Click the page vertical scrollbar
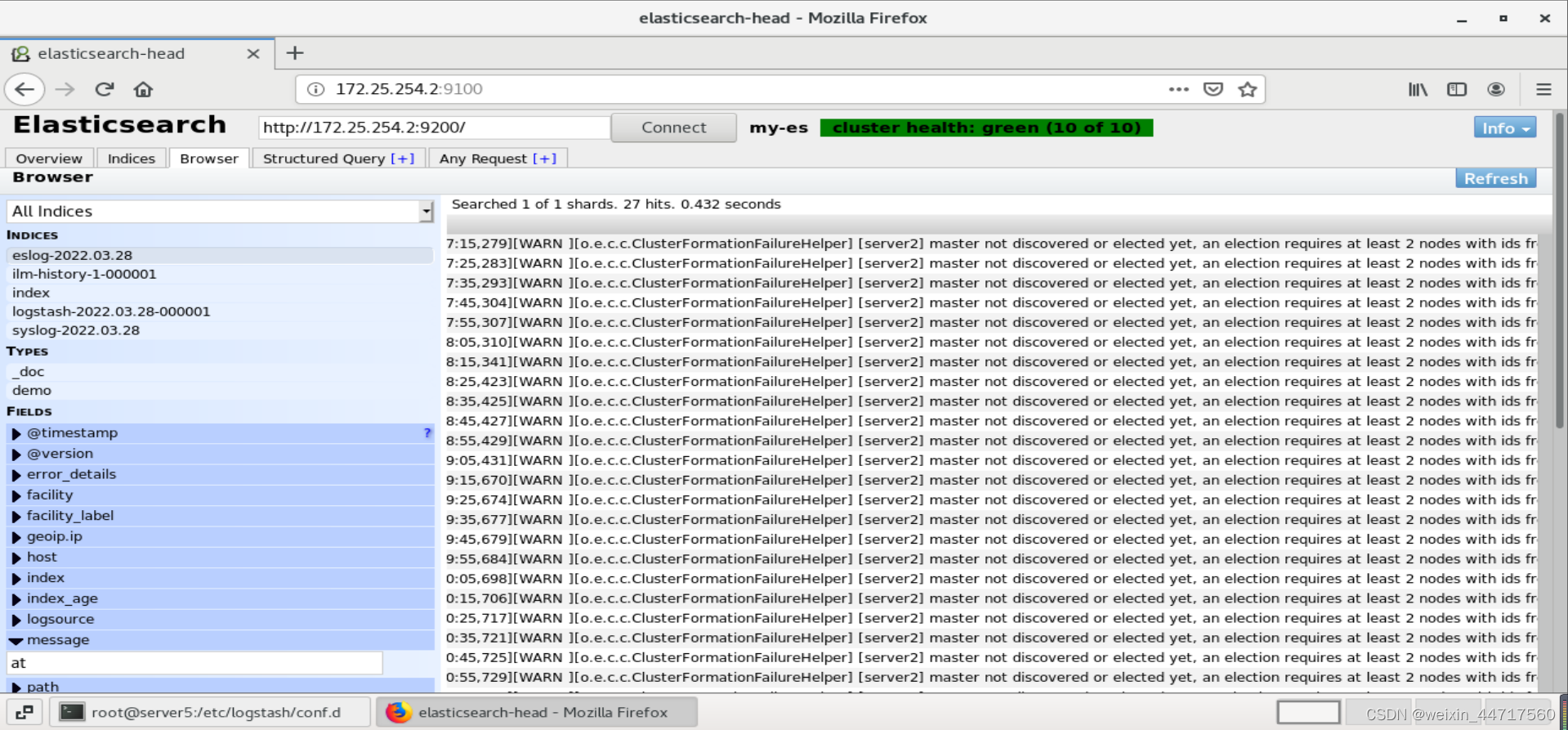This screenshot has width=1568, height=730. [1560, 270]
